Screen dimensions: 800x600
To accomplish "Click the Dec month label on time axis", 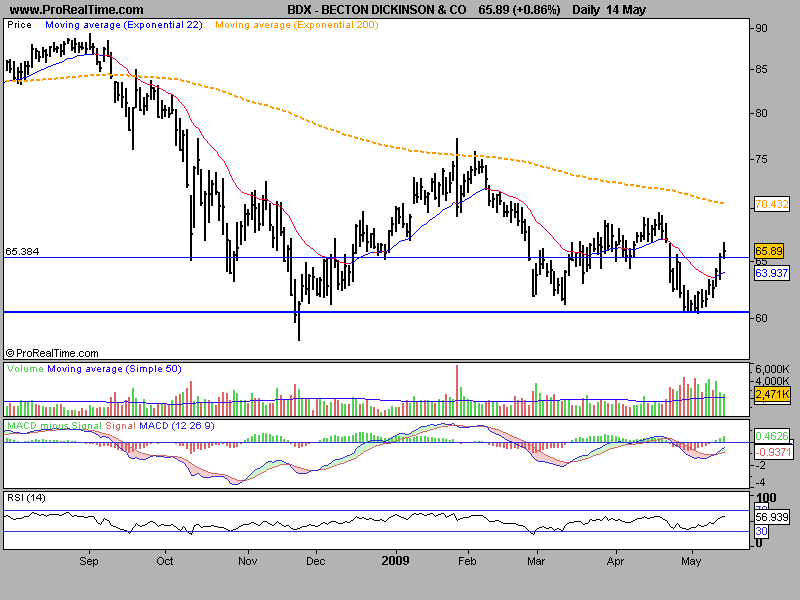I will (x=315, y=561).
